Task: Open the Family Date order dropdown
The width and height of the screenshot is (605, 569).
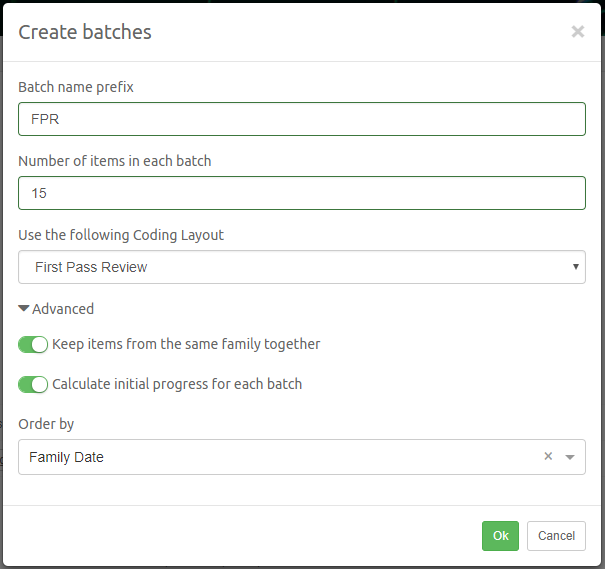Action: pyautogui.click(x=280, y=457)
